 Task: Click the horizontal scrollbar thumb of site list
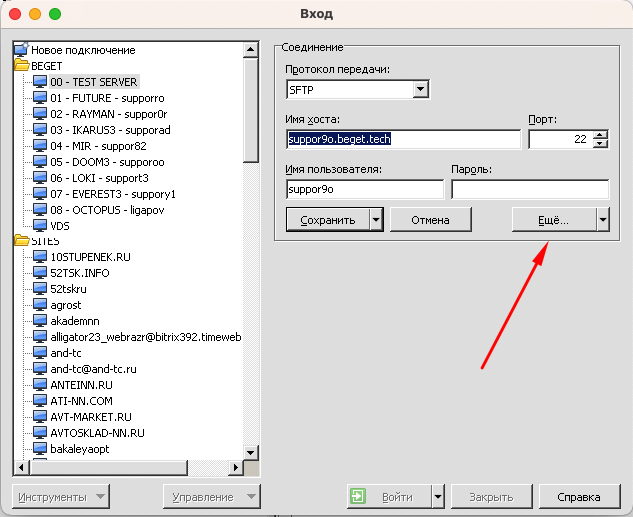[x=108, y=467]
